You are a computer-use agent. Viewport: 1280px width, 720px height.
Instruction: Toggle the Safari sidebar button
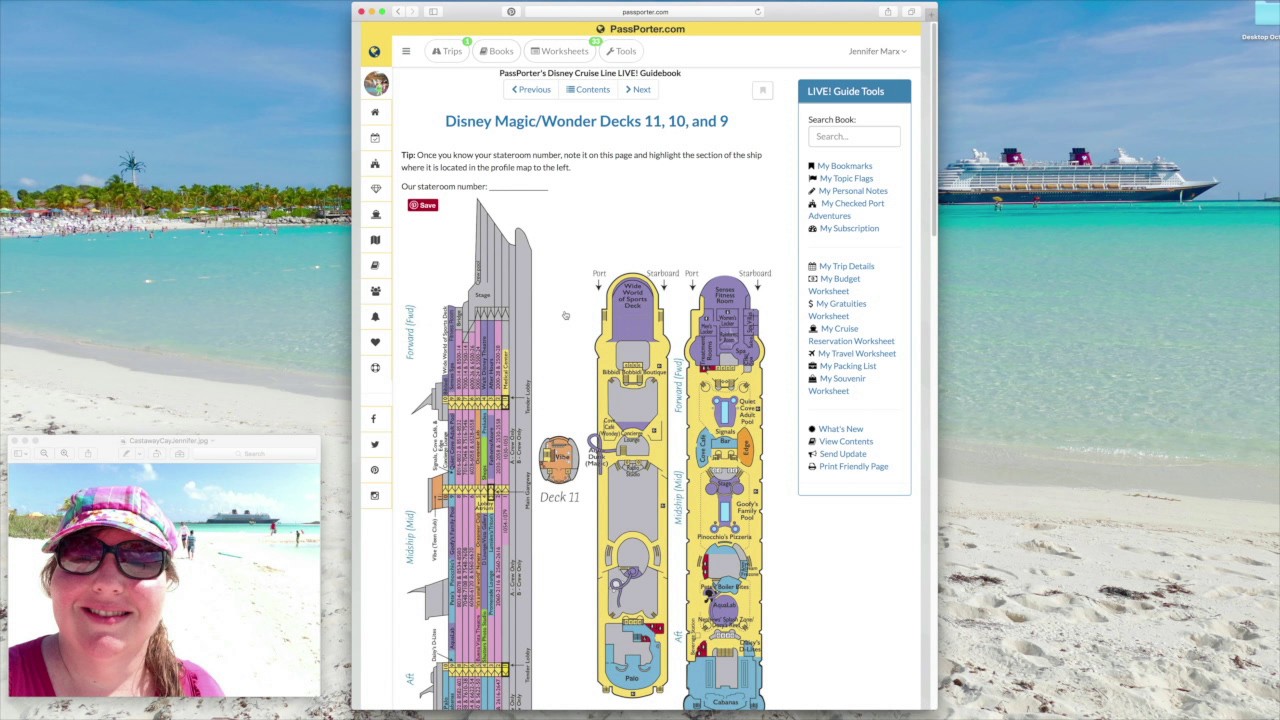click(x=433, y=12)
